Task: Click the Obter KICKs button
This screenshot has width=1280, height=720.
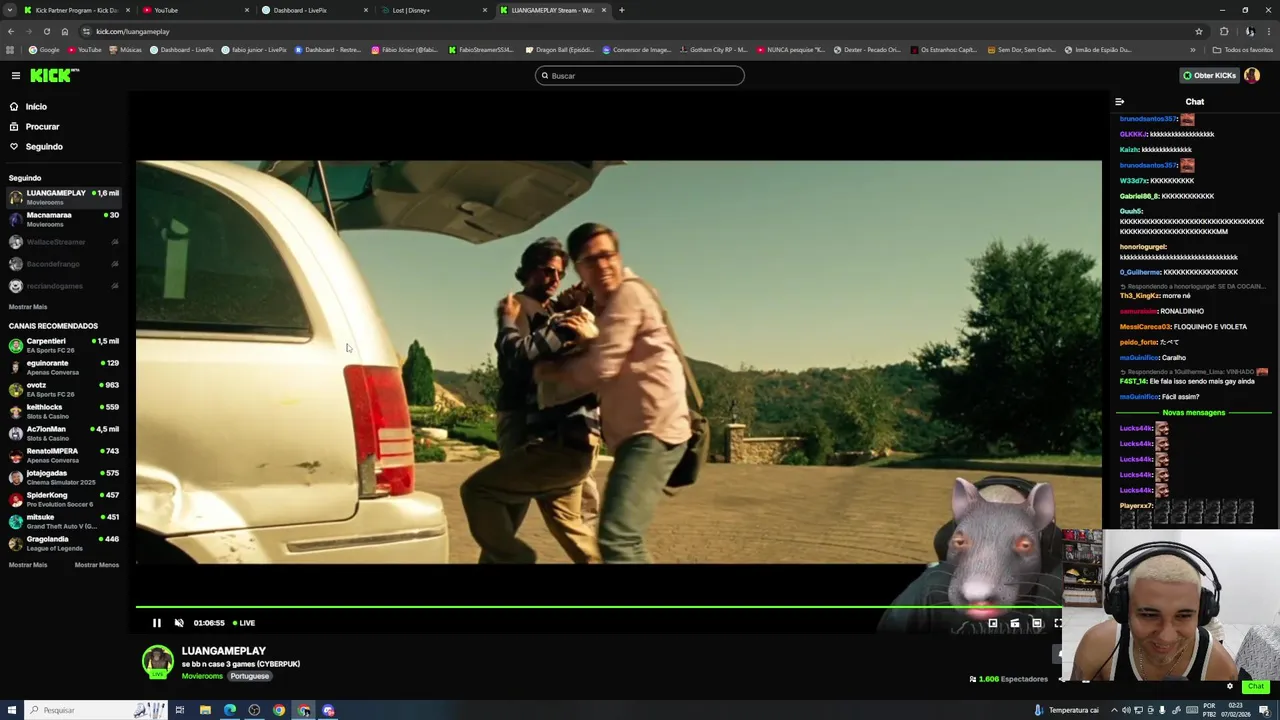Action: click(x=1210, y=76)
